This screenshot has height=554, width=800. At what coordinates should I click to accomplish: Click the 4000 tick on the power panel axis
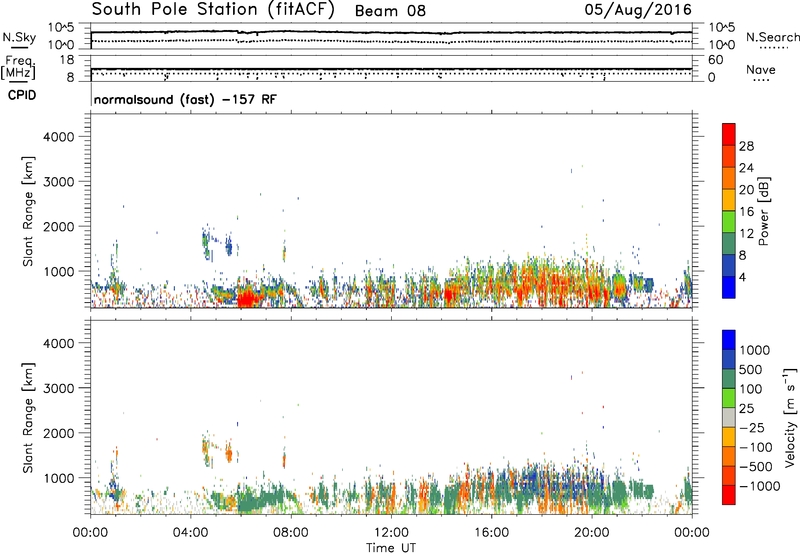pyautogui.click(x=59, y=137)
